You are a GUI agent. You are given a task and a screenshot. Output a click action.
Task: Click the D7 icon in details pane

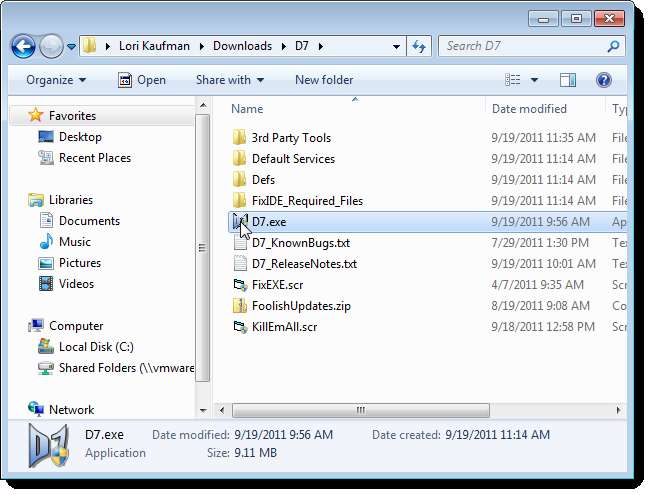[x=49, y=446]
